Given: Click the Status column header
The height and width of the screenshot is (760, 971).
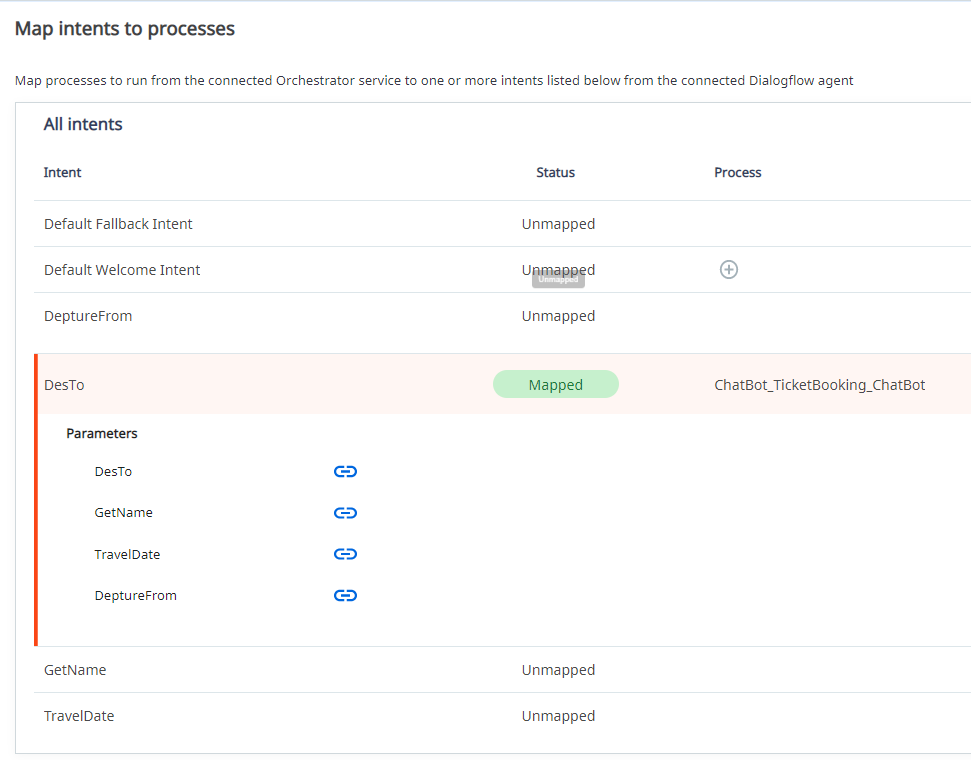Looking at the screenshot, I should click(x=555, y=172).
